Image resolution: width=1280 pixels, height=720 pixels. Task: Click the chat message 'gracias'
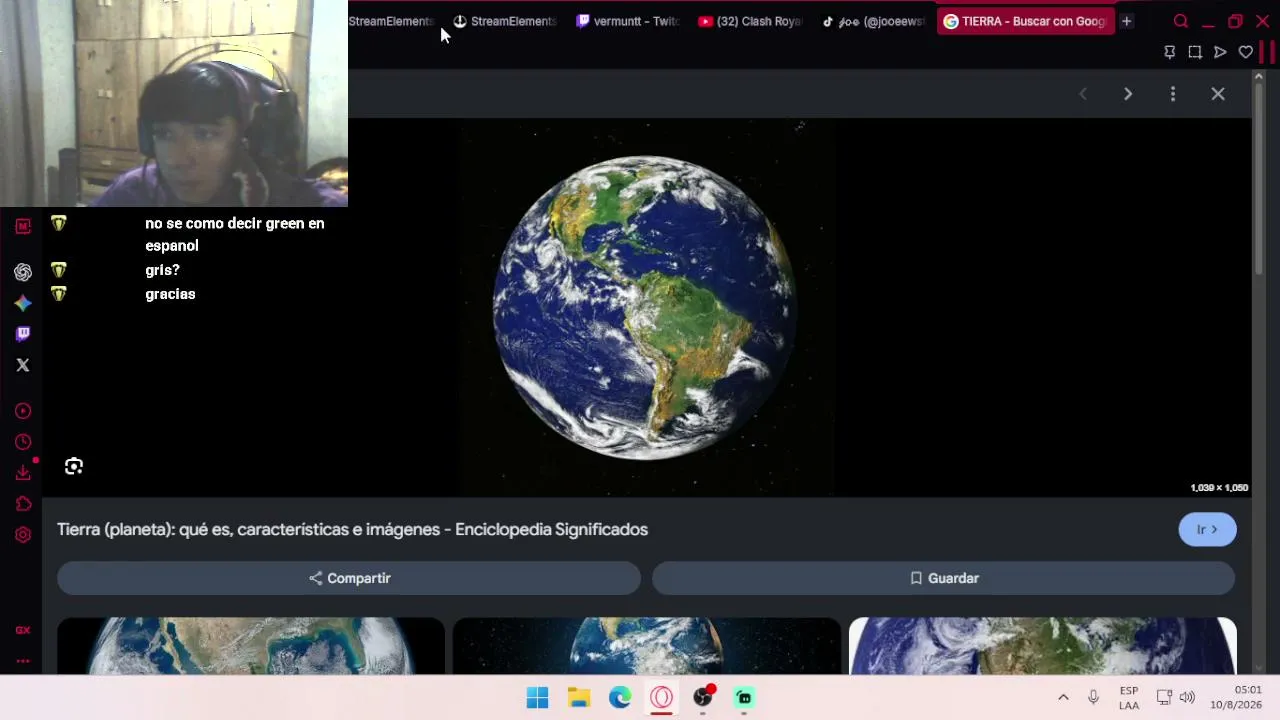(170, 294)
